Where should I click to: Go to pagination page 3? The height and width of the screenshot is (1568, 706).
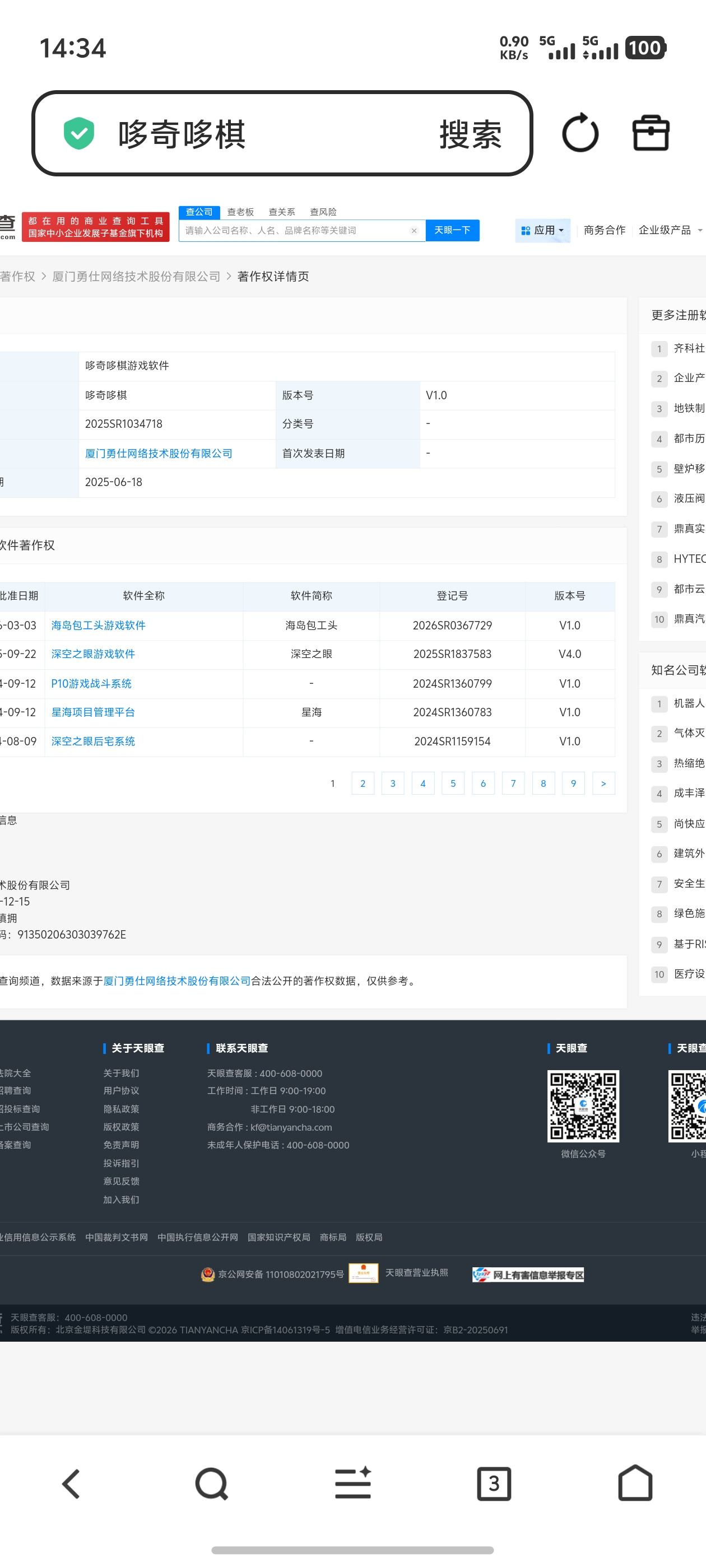tap(393, 783)
